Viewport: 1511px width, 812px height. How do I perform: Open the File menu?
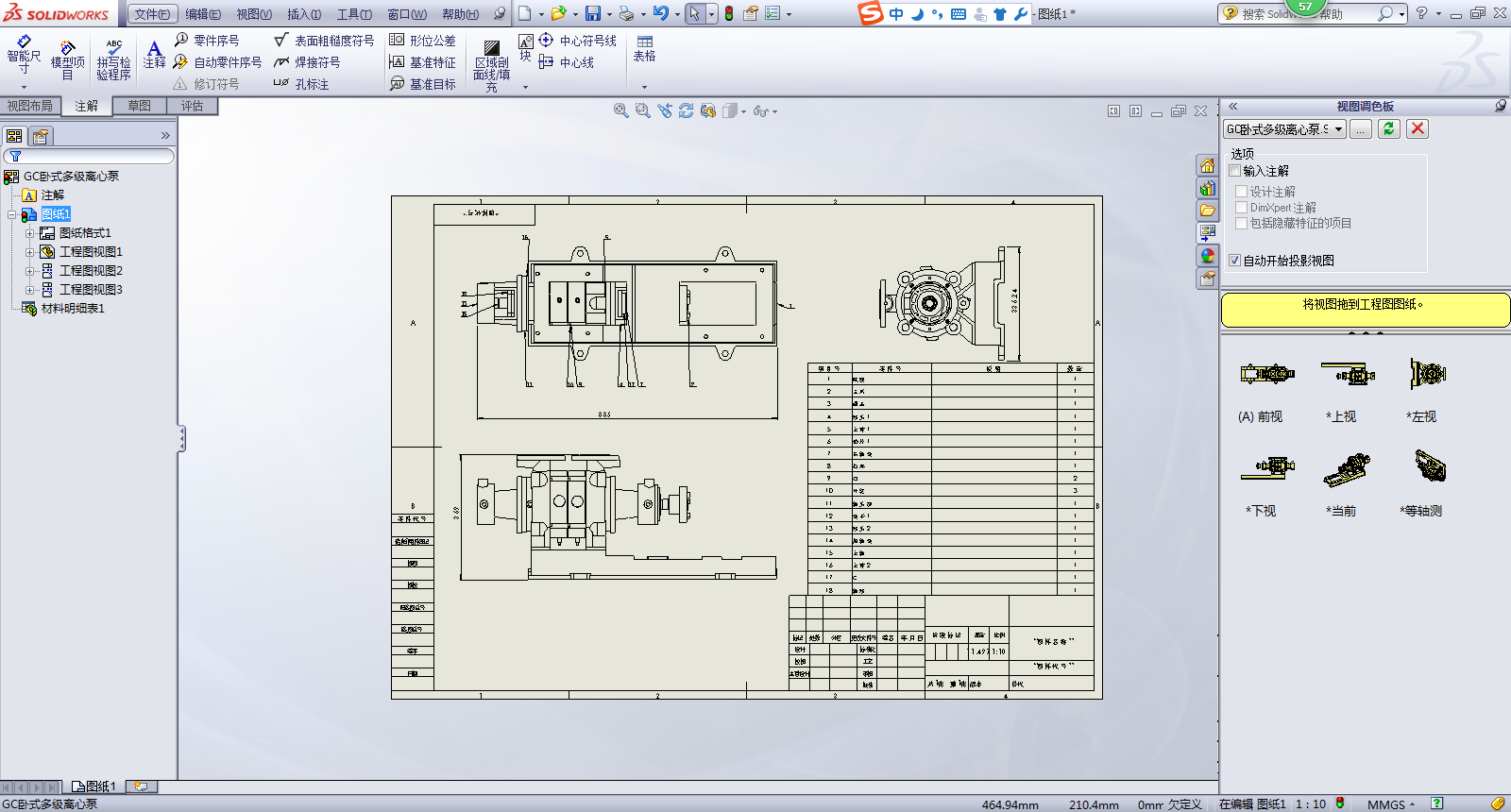[x=152, y=14]
